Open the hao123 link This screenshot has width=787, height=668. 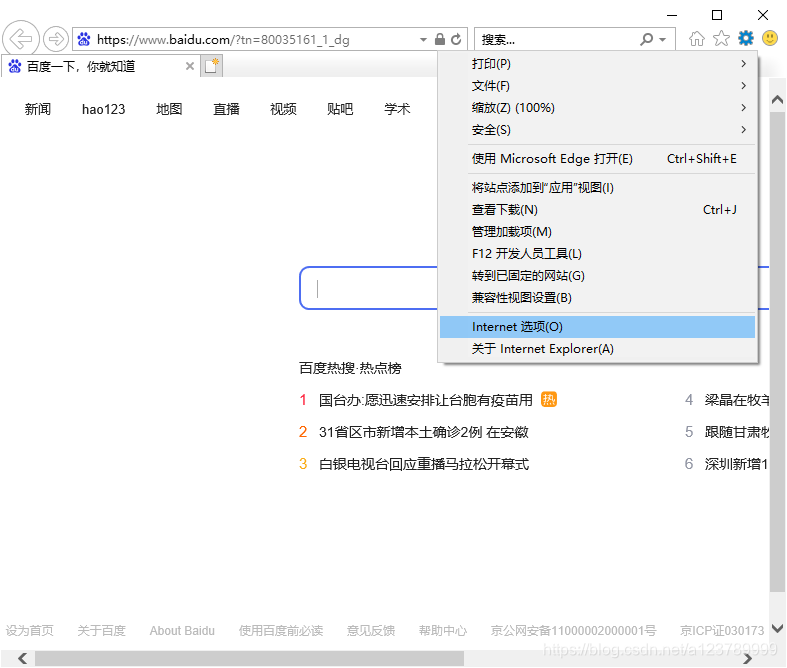(x=103, y=109)
